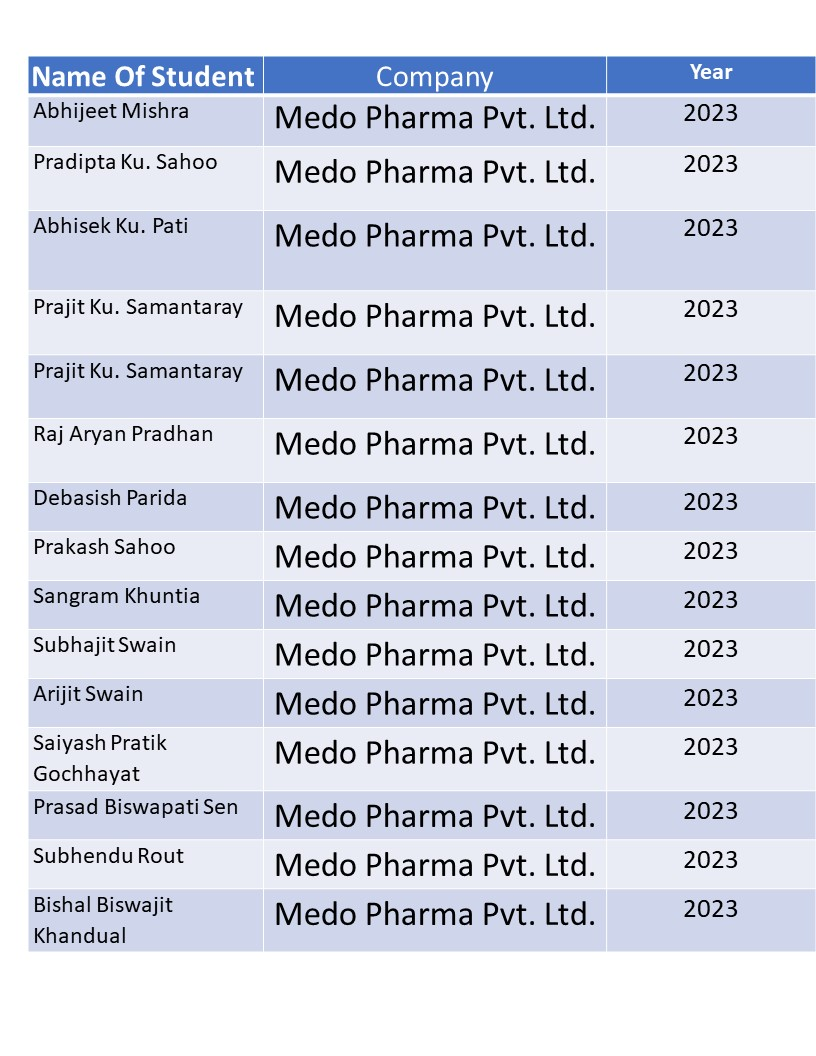The width and height of the screenshot is (816, 1056).
Task: Click the company cell beside Arijit Swain
Action: click(435, 703)
